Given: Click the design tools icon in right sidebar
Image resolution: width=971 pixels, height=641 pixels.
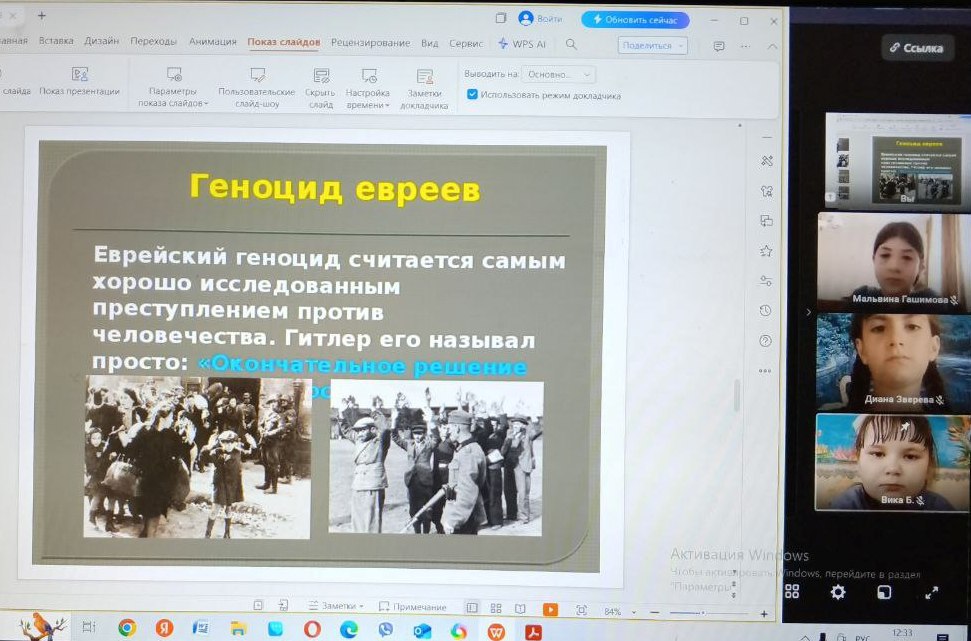Looking at the screenshot, I should point(767,161).
